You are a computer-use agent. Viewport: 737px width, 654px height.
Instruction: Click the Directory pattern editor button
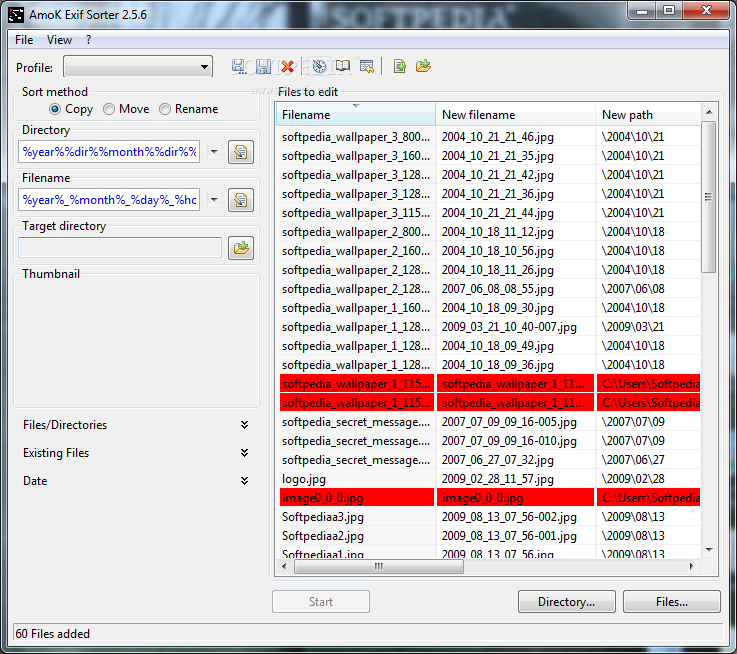pyautogui.click(x=241, y=152)
